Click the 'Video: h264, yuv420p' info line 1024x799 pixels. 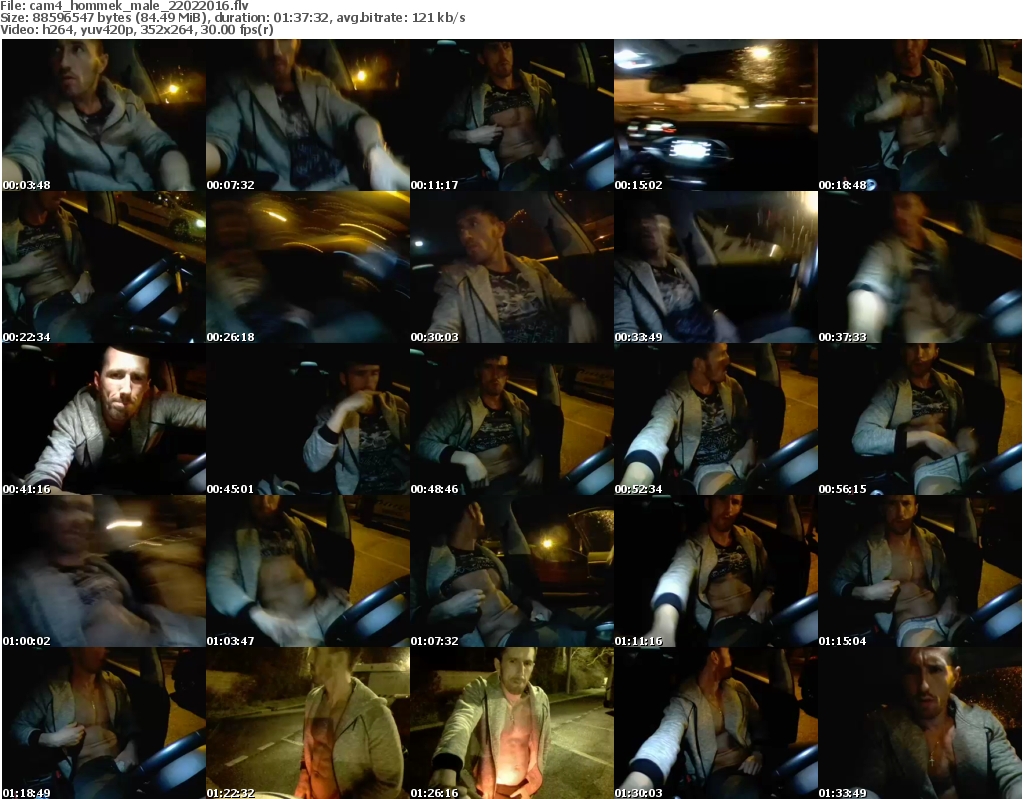tap(136, 29)
